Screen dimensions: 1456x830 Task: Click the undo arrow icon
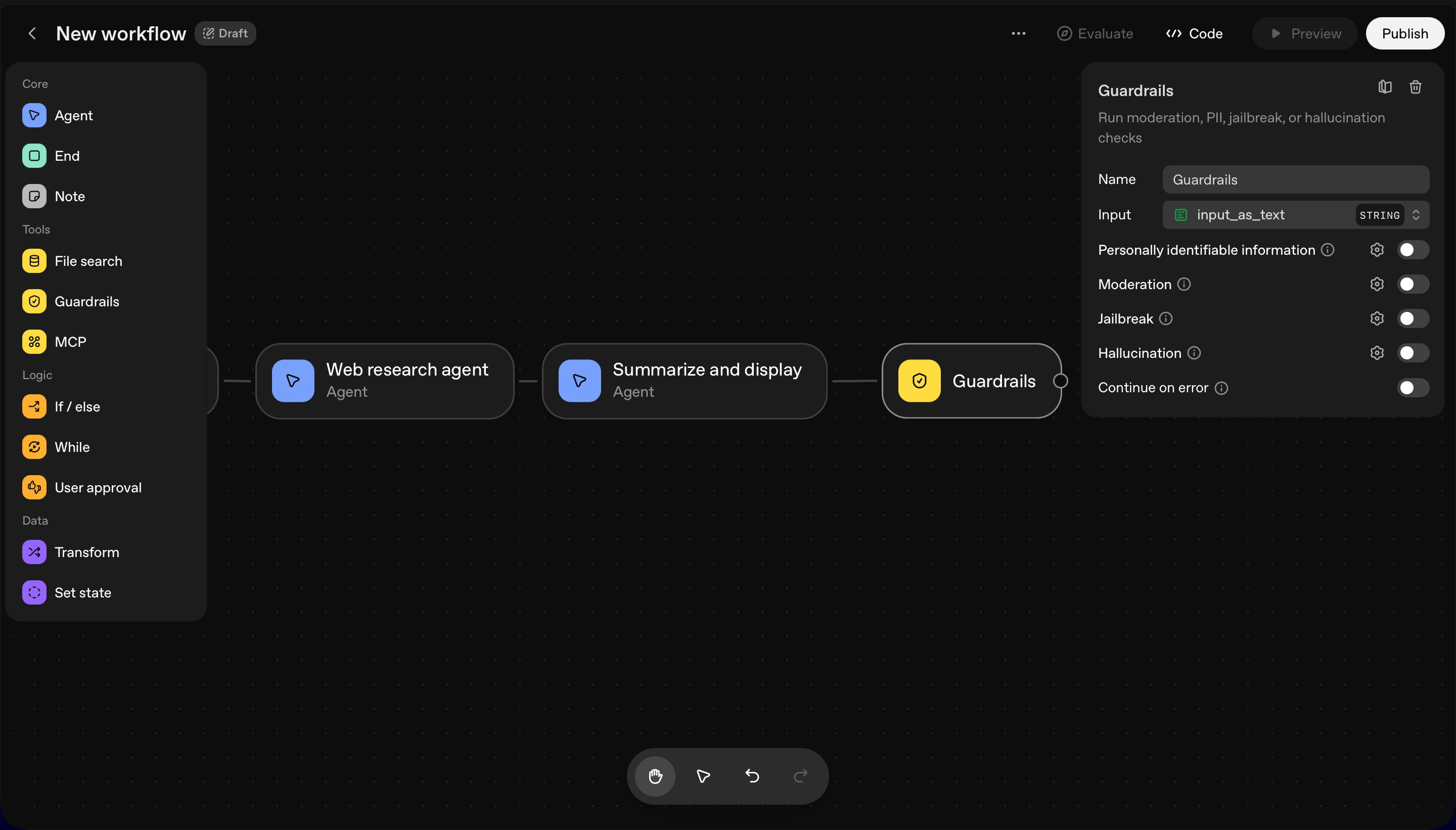tap(752, 776)
